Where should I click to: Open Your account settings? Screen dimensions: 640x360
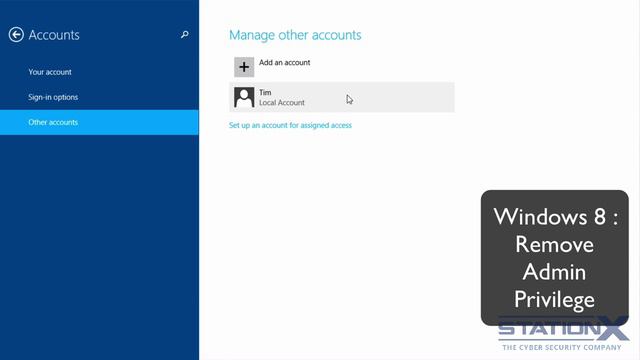click(x=50, y=72)
